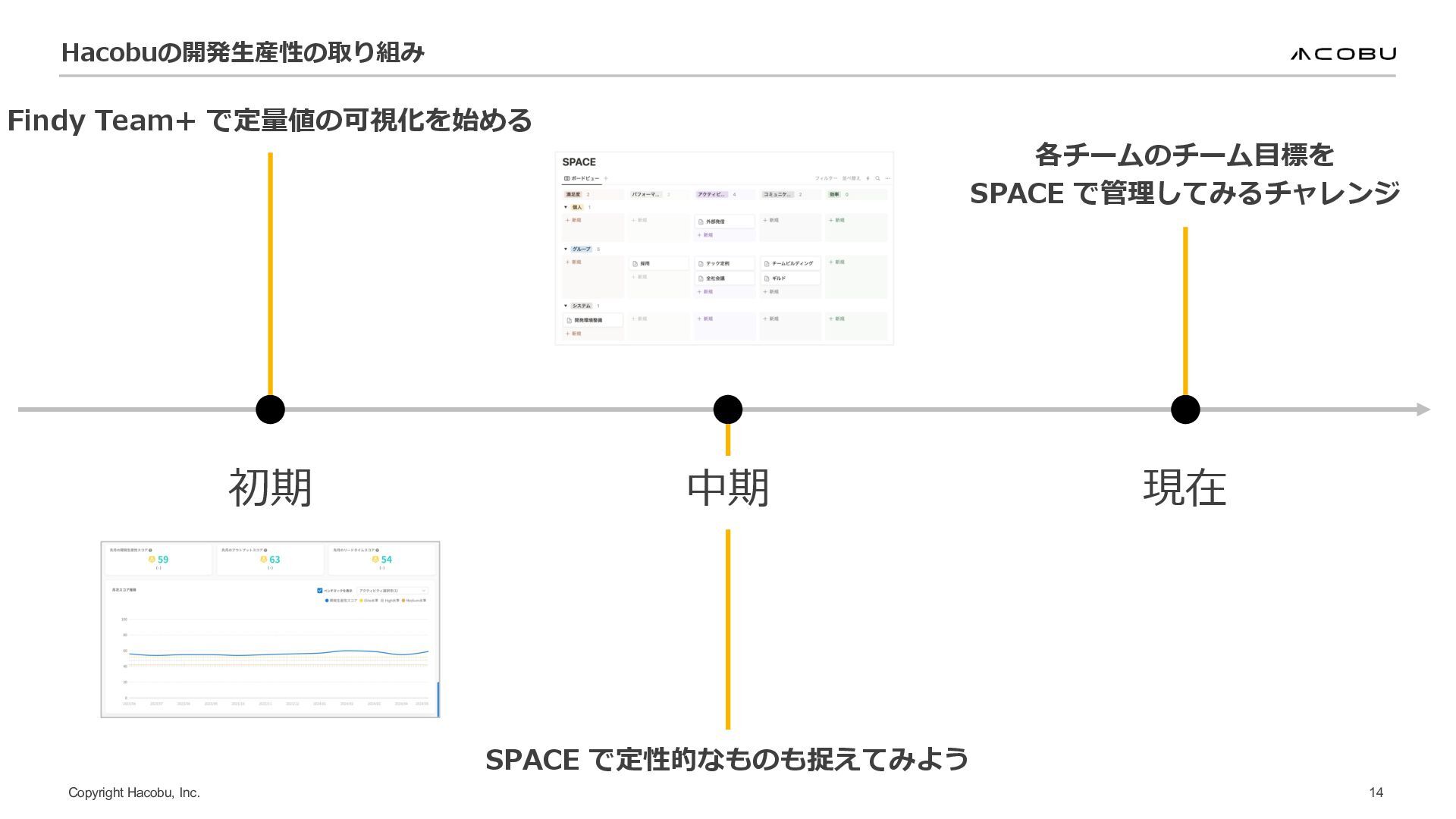Click the アクティビ… column header tag

coord(712,194)
